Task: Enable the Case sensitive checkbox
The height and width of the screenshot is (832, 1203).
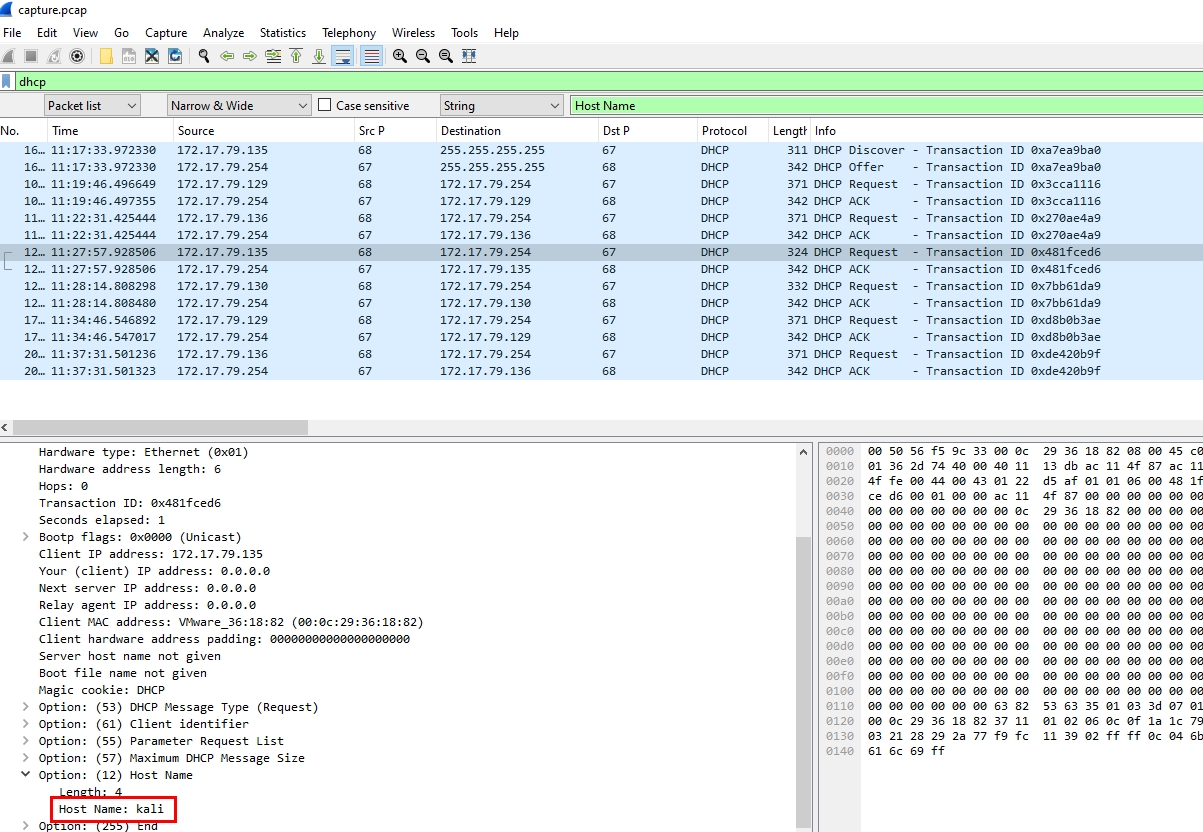Action: click(x=325, y=105)
